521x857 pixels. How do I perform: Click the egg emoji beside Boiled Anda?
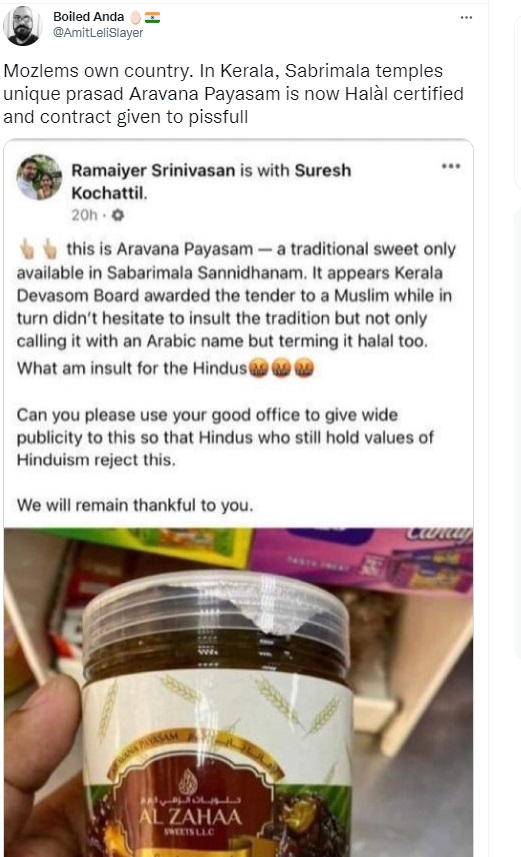tap(136, 17)
